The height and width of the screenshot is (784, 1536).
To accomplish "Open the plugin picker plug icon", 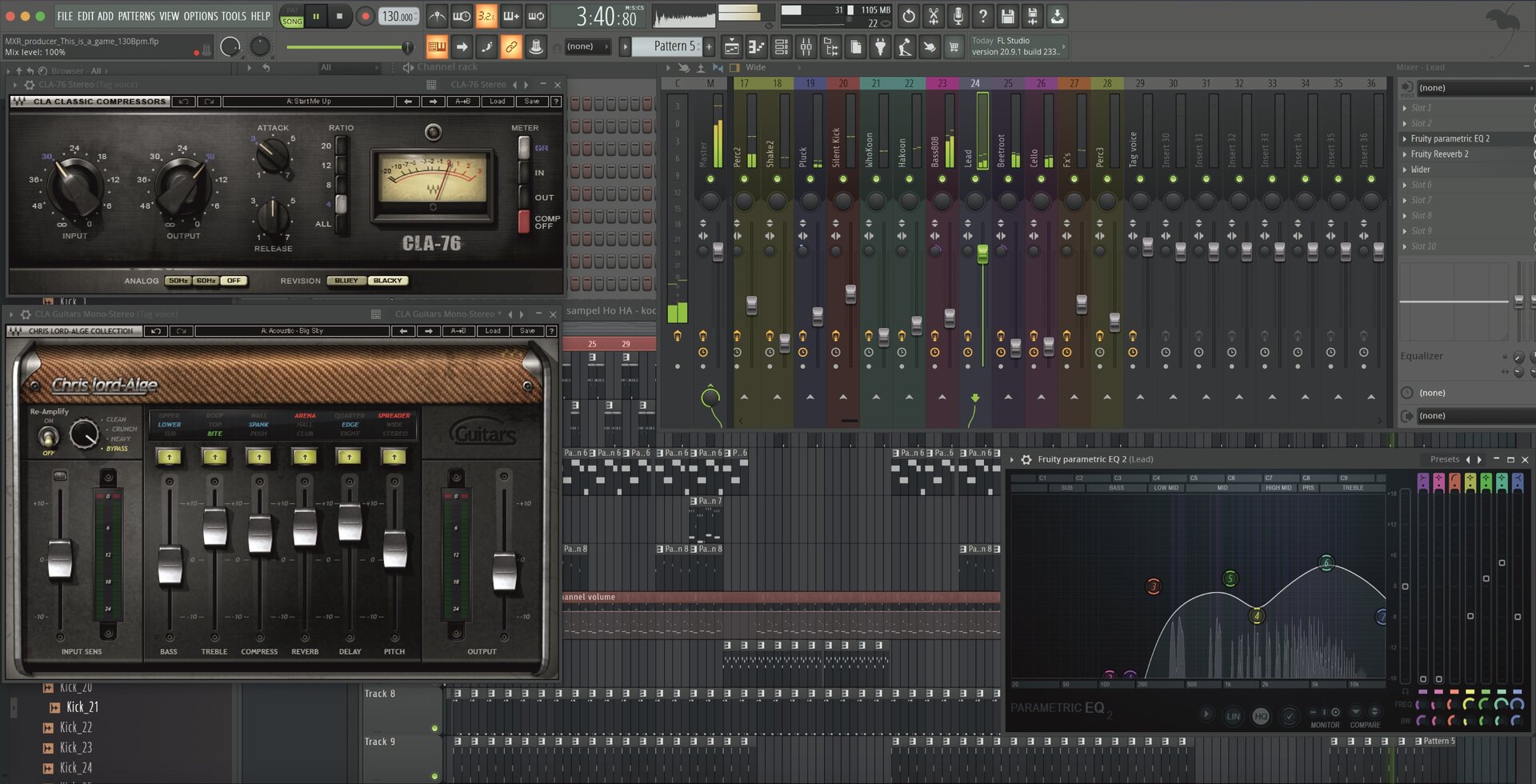I will [x=880, y=47].
